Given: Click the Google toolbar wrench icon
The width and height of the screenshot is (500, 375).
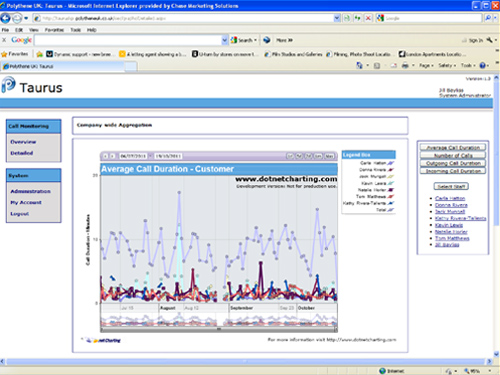Looking at the screenshot, I should coord(489,40).
